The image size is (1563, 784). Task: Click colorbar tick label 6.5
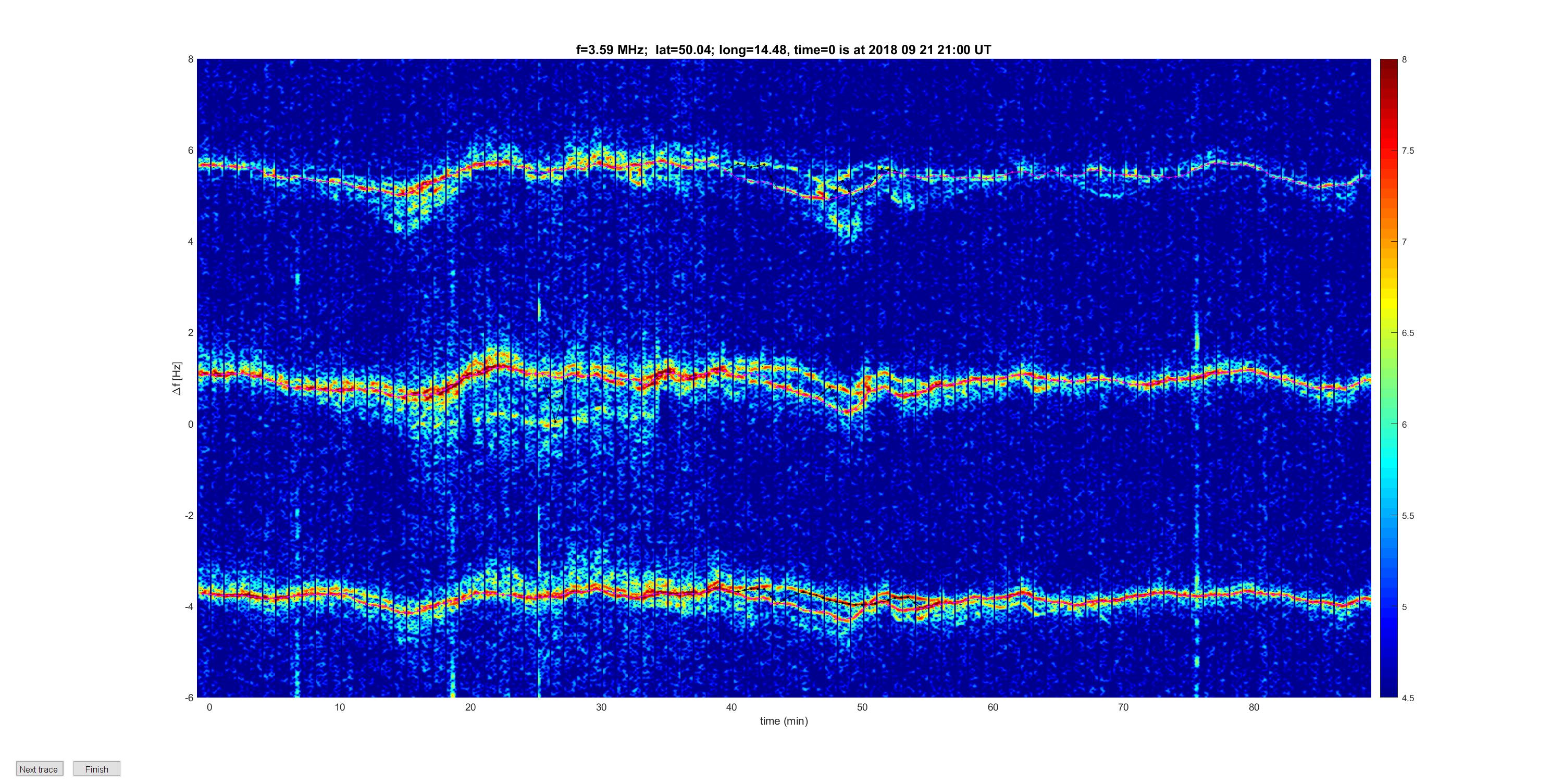coord(1408,333)
